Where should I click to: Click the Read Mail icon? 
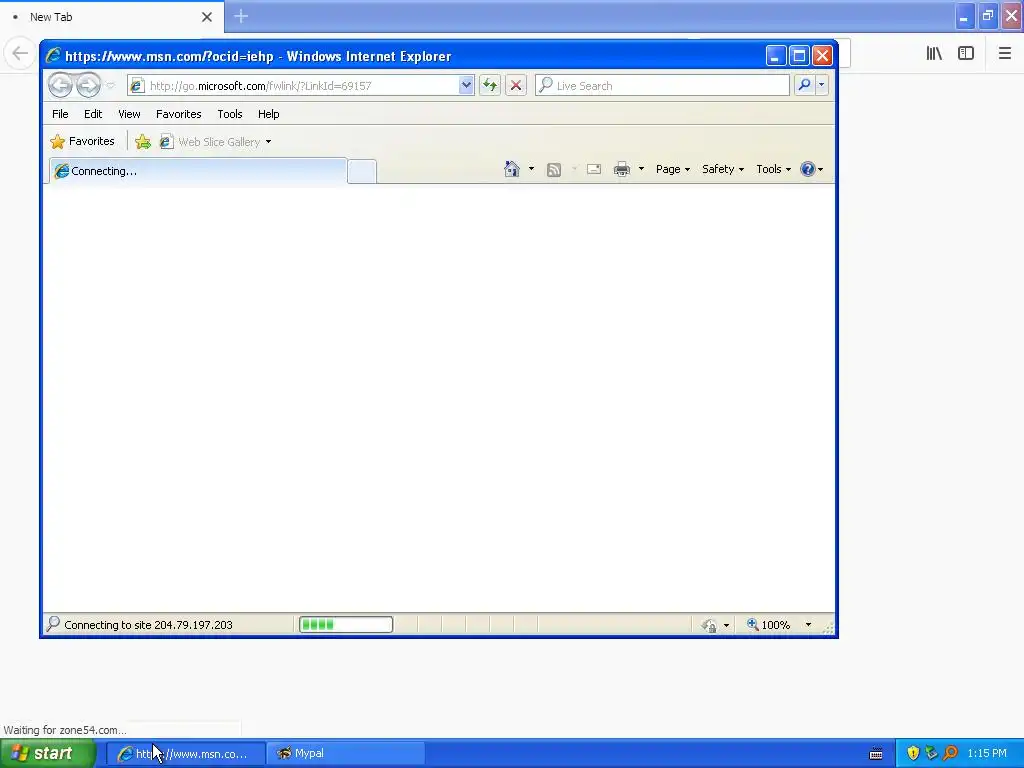pos(594,170)
